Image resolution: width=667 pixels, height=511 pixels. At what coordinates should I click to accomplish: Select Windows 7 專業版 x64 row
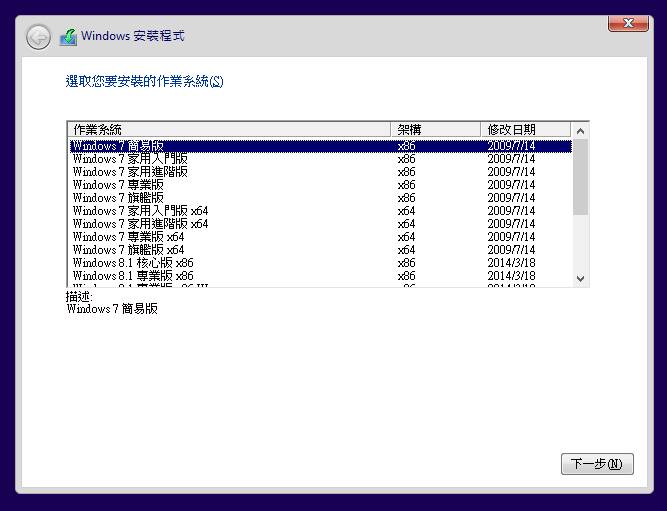[321, 237]
